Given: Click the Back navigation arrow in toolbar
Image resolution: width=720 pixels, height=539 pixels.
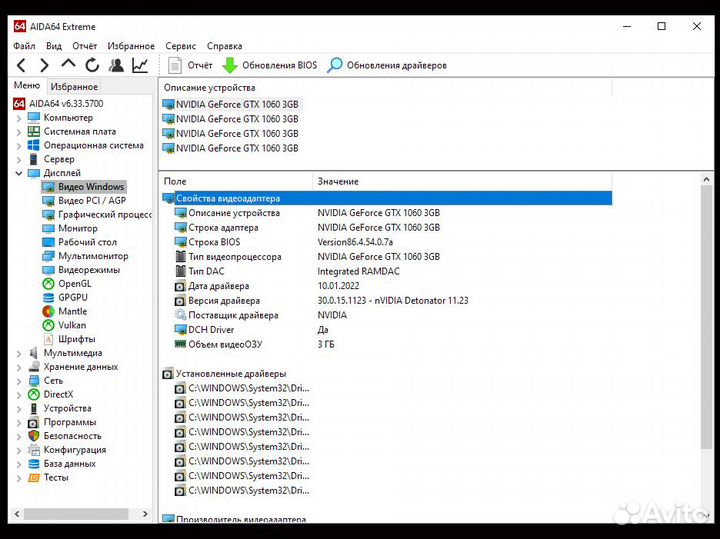Looking at the screenshot, I should click(21, 65).
